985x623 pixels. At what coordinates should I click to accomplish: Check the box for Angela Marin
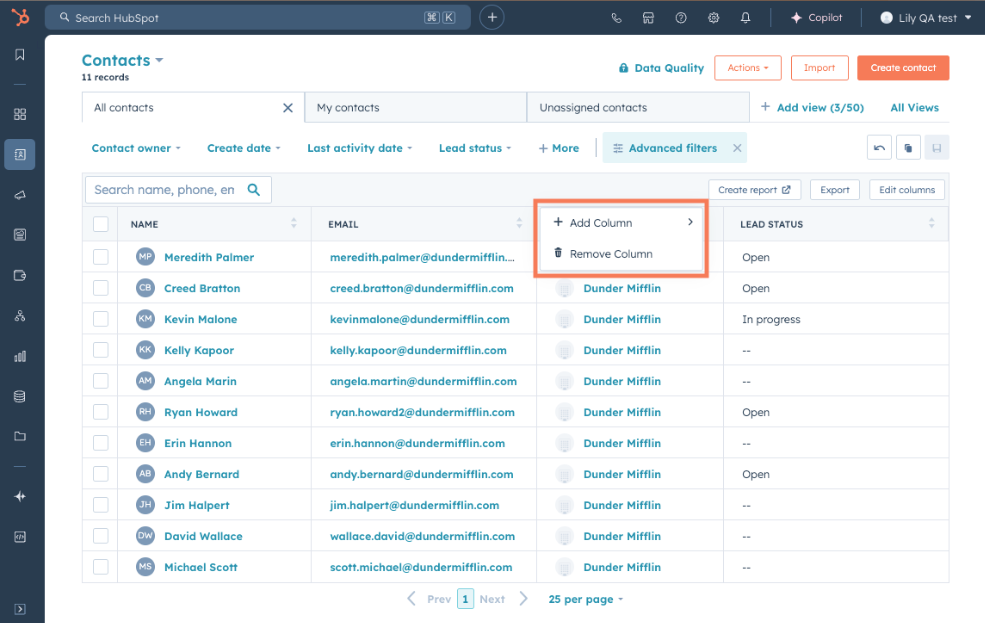click(x=101, y=381)
